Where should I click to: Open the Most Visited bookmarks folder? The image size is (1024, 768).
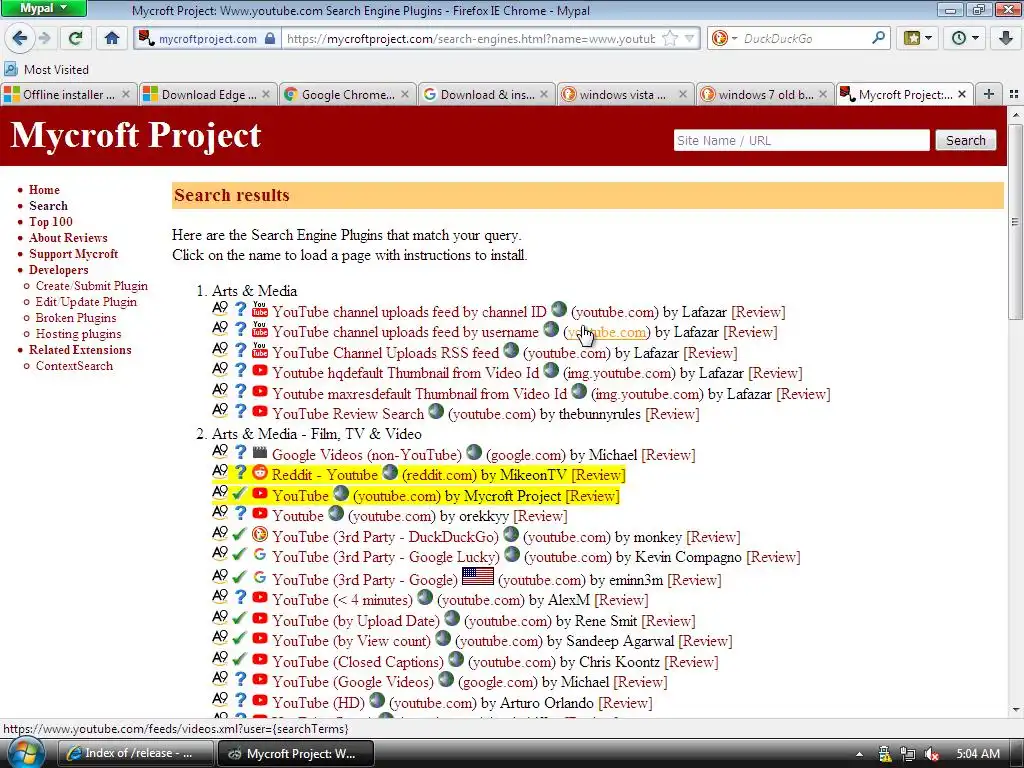(x=46, y=69)
